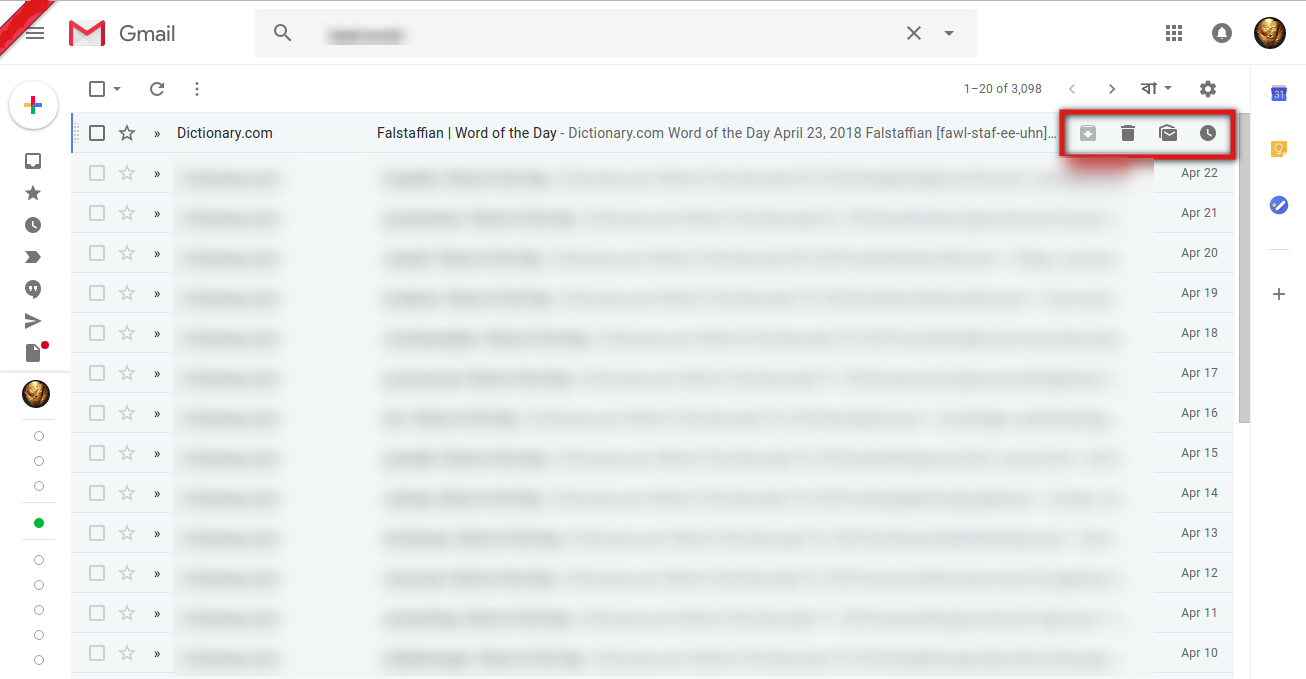Click the Compose plus button

[33, 105]
